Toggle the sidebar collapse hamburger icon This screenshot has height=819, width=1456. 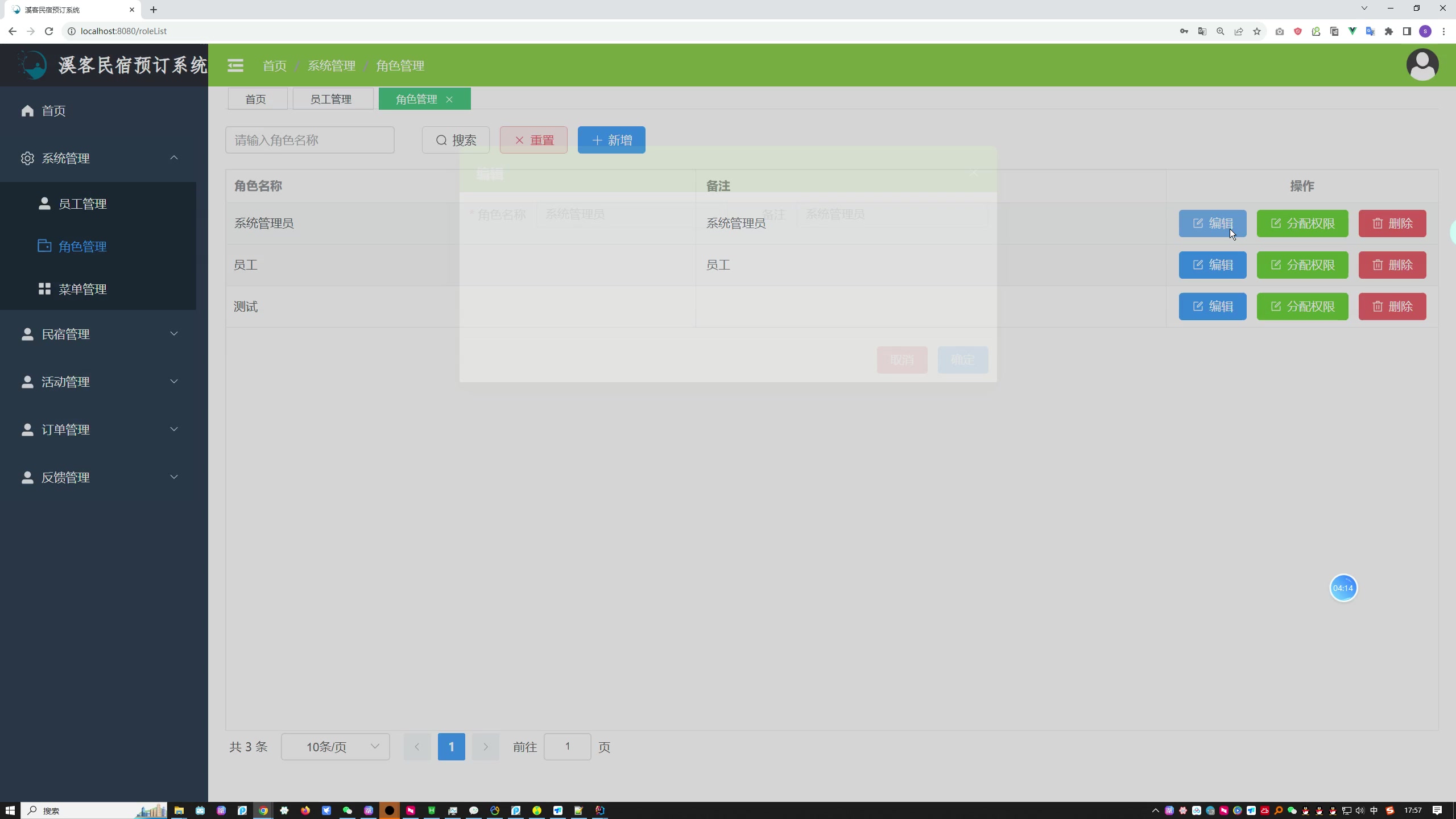(235, 65)
